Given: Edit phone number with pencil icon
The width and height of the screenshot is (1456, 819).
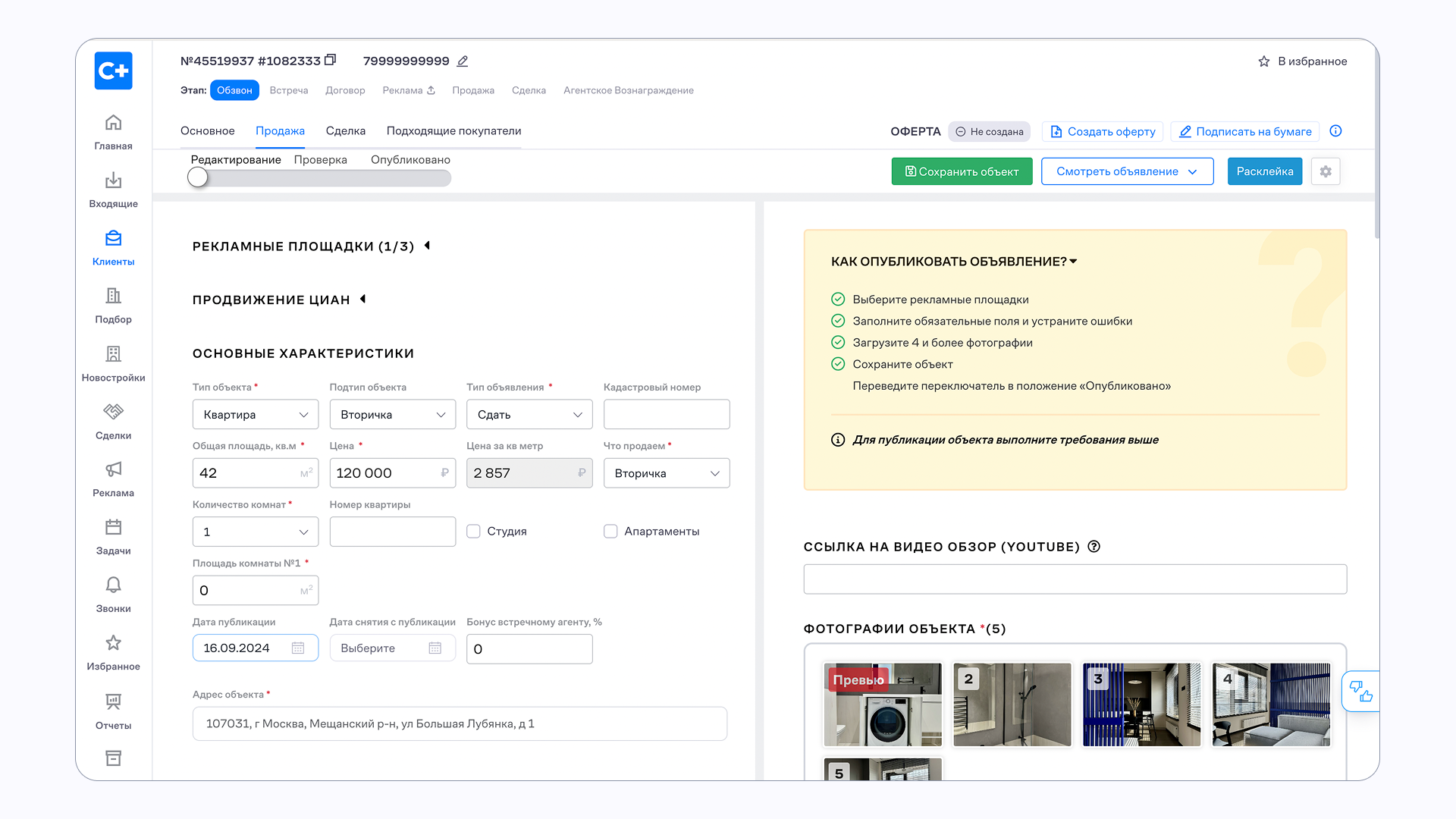Looking at the screenshot, I should point(463,61).
